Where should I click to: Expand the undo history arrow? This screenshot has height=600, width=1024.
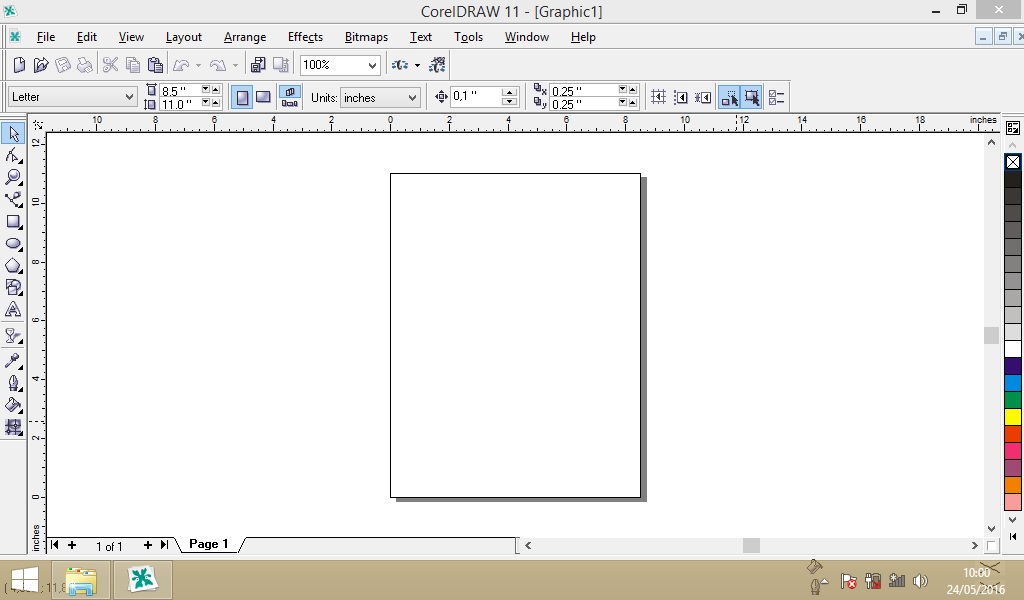199,65
